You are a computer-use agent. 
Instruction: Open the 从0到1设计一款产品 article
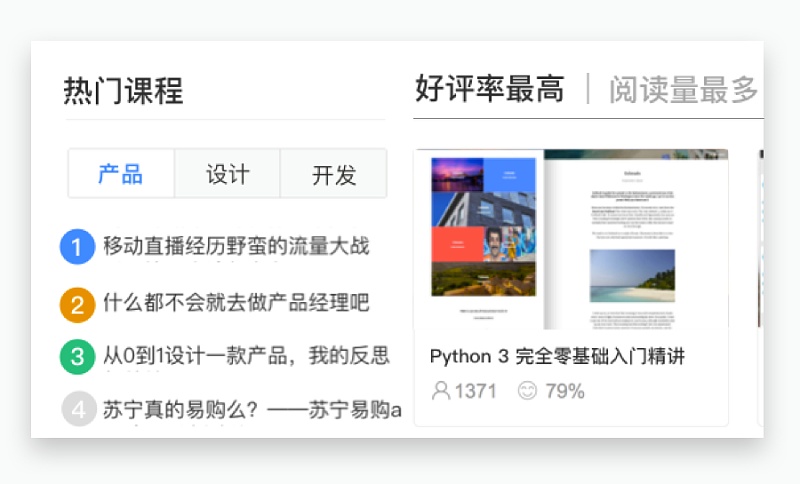click(x=246, y=356)
